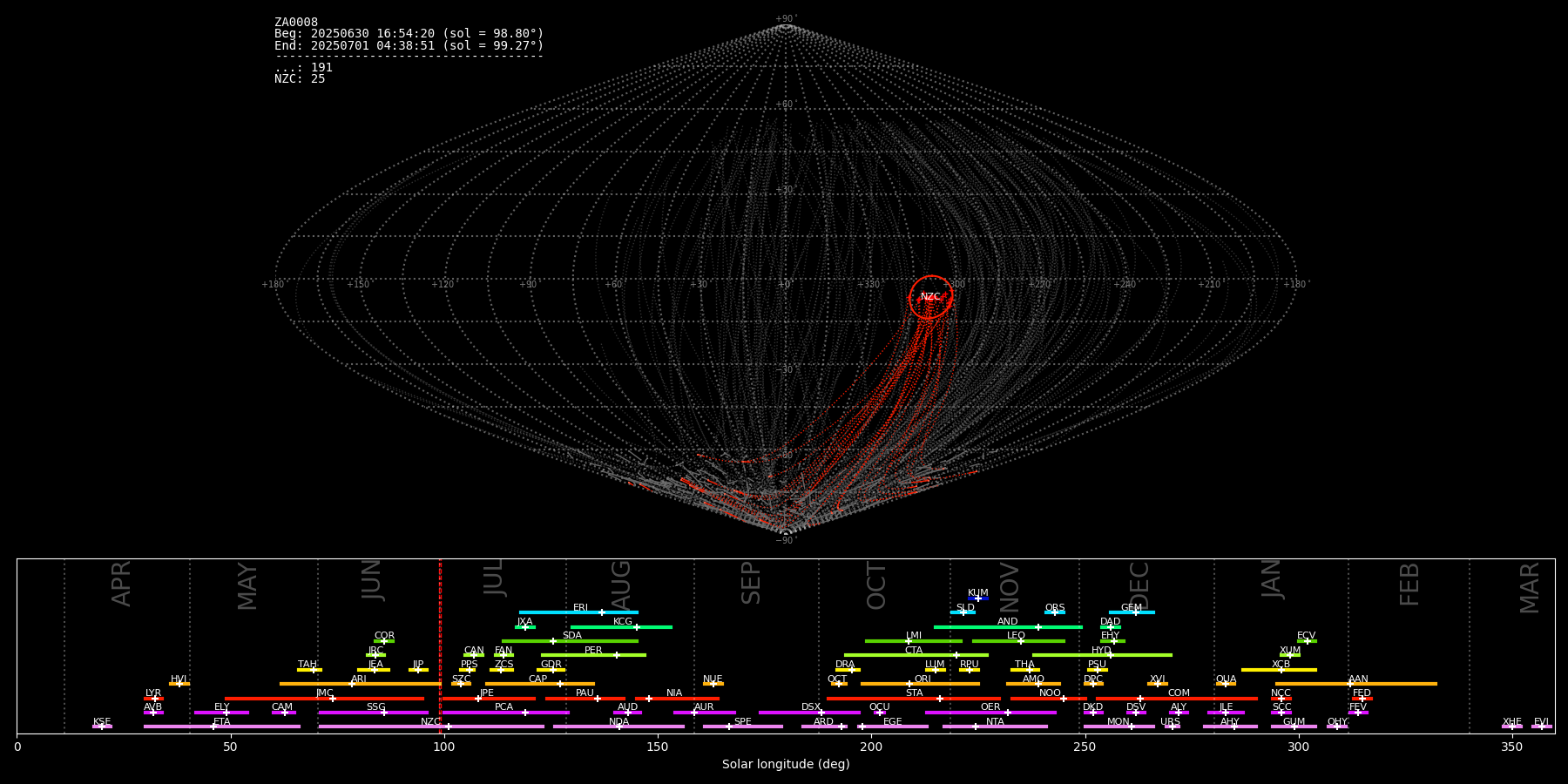Click the ORI shower bar
Viewport: 1568px width, 784px height.
[x=920, y=684]
